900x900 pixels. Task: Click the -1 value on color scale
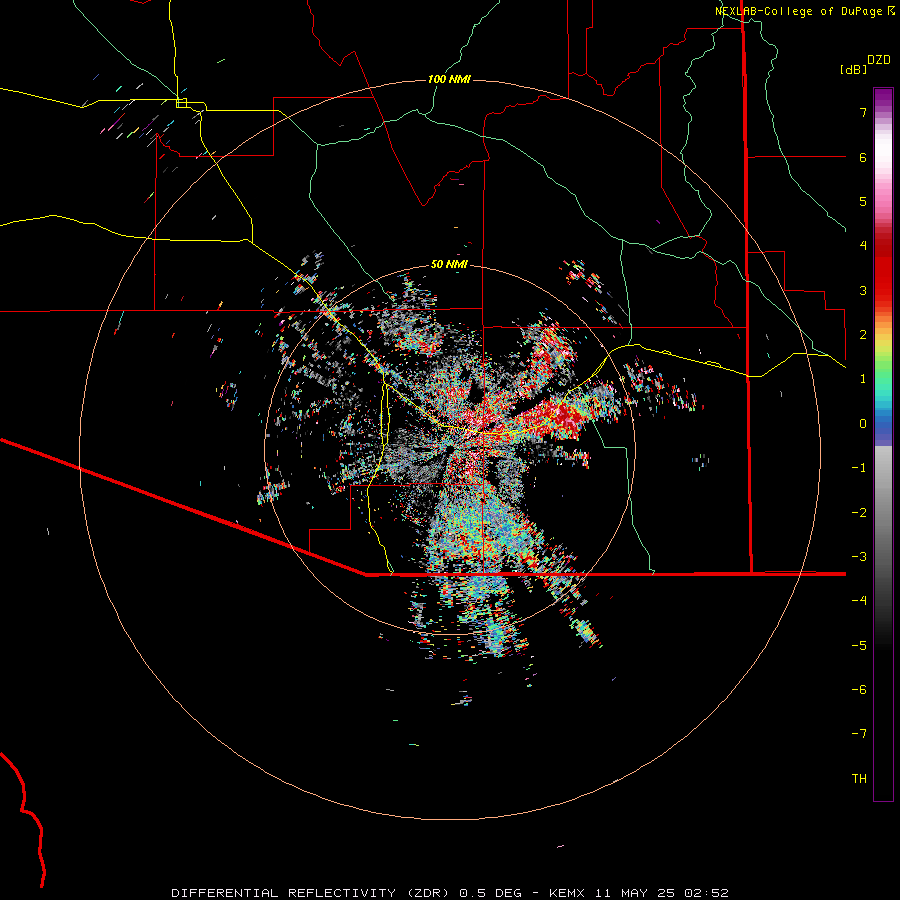[x=859, y=468]
